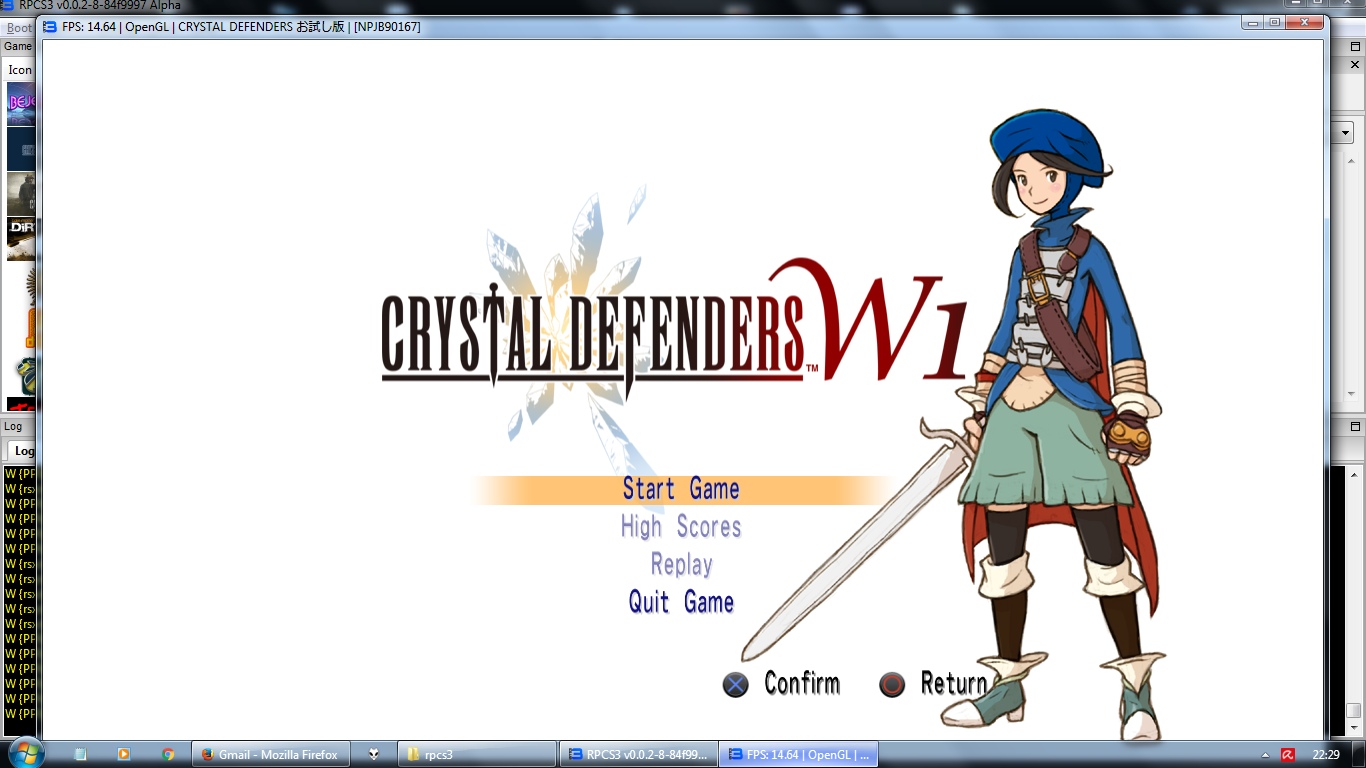Pick Quit Game from the game menu
The height and width of the screenshot is (768, 1366).
[680, 602]
